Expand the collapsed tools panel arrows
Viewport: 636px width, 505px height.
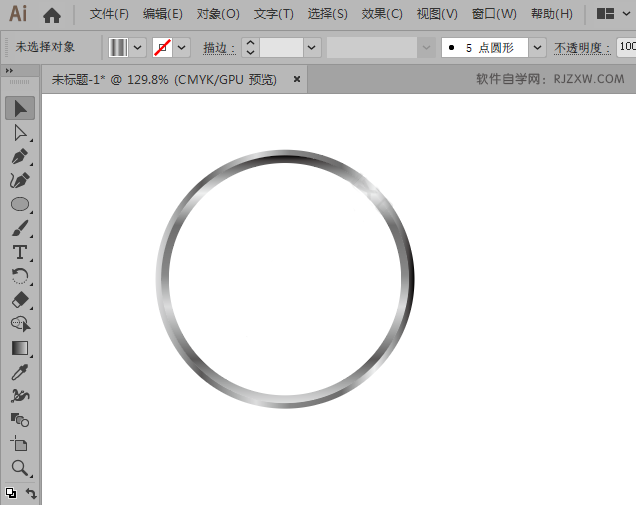9,71
